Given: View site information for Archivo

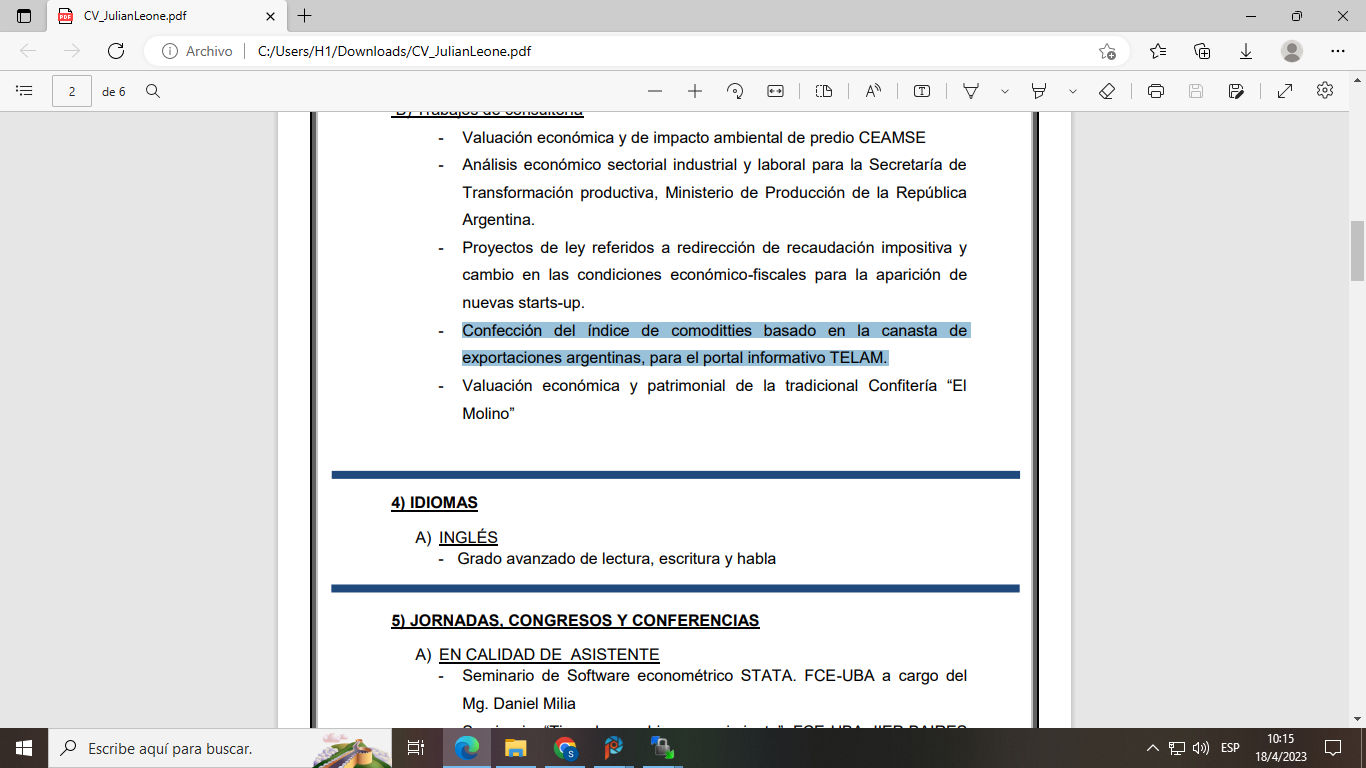Looking at the screenshot, I should (197, 51).
